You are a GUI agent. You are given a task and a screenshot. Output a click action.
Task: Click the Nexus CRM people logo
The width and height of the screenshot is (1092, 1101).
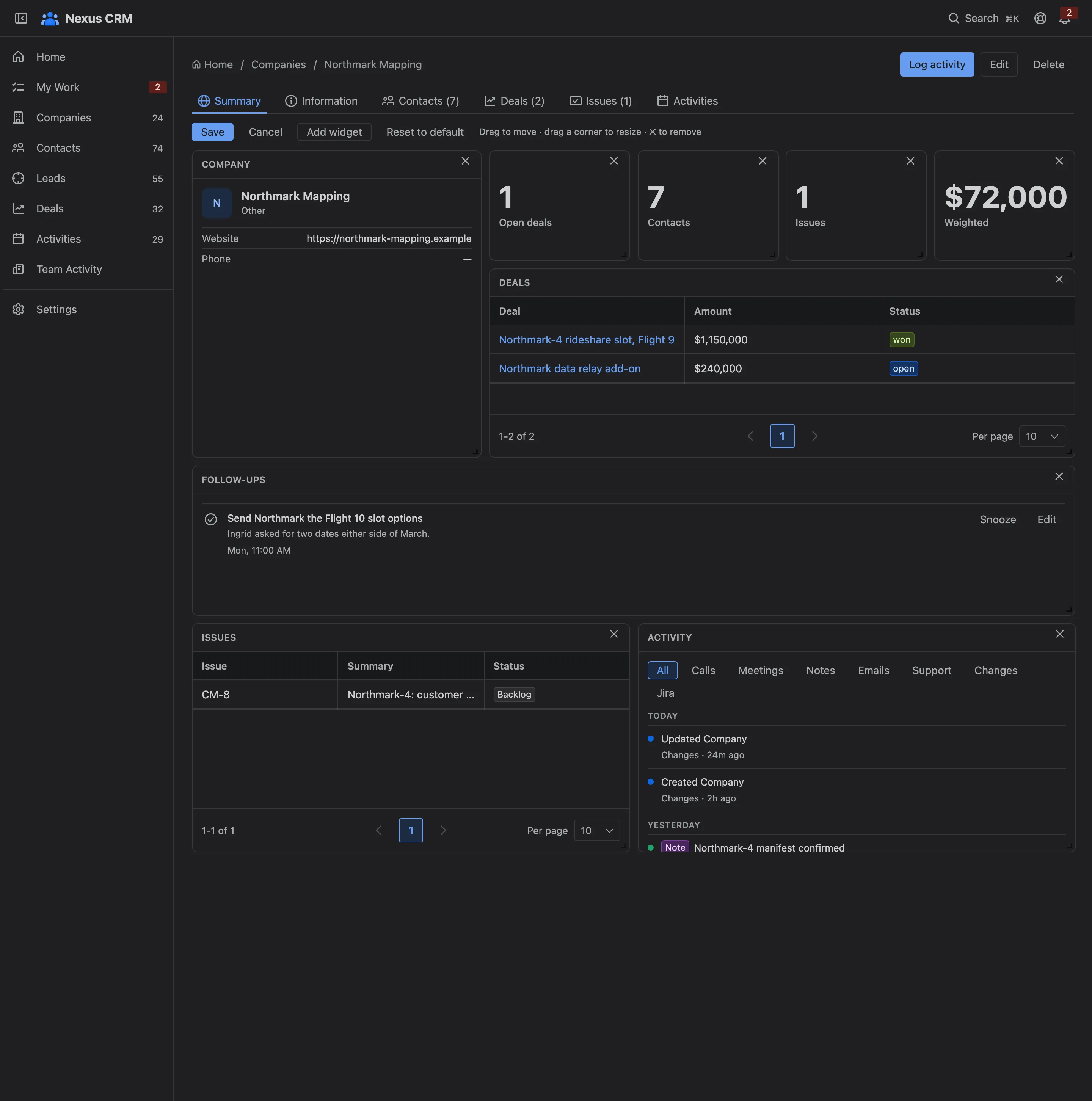point(50,18)
